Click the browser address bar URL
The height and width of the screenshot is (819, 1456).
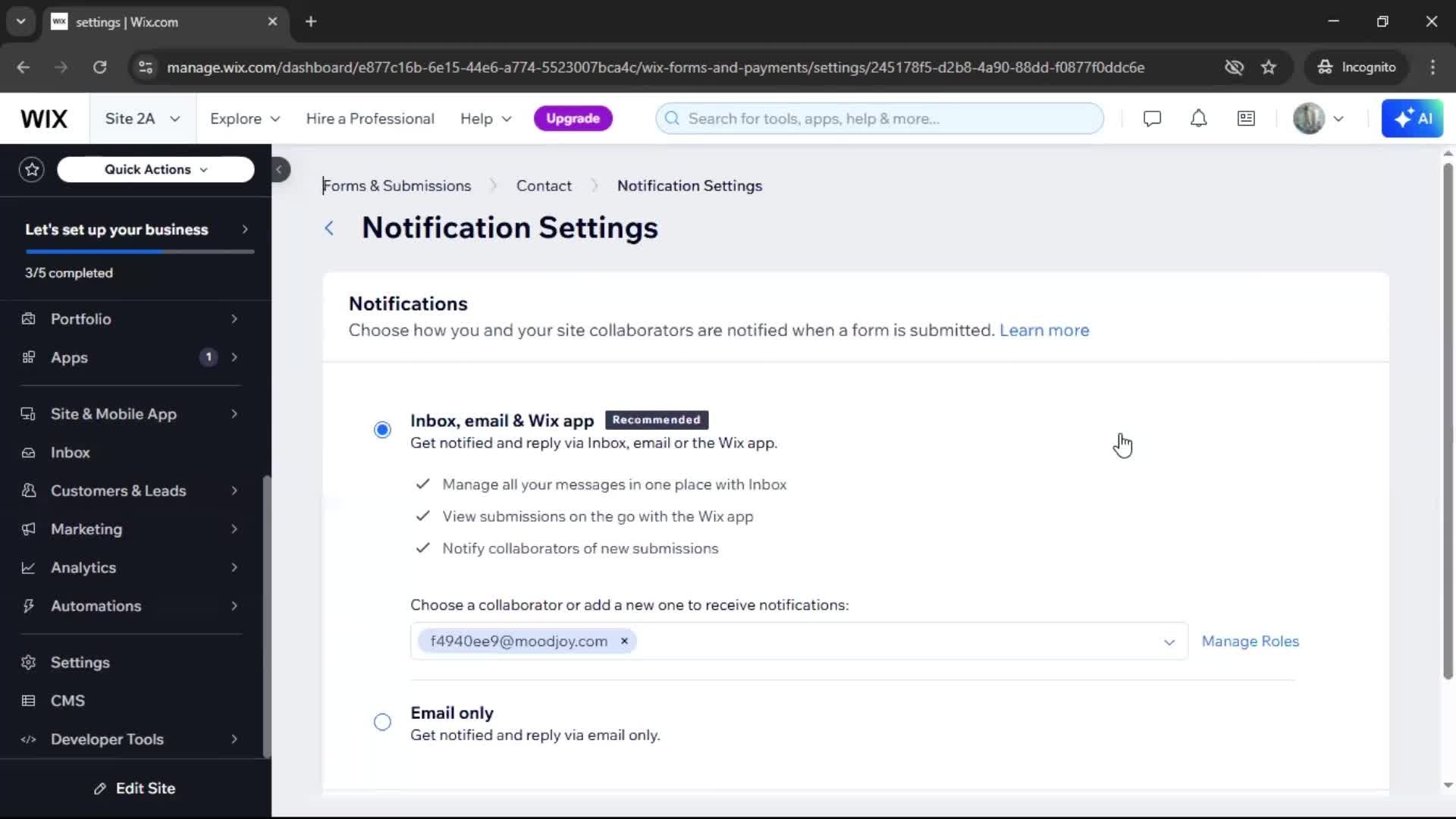(x=655, y=67)
